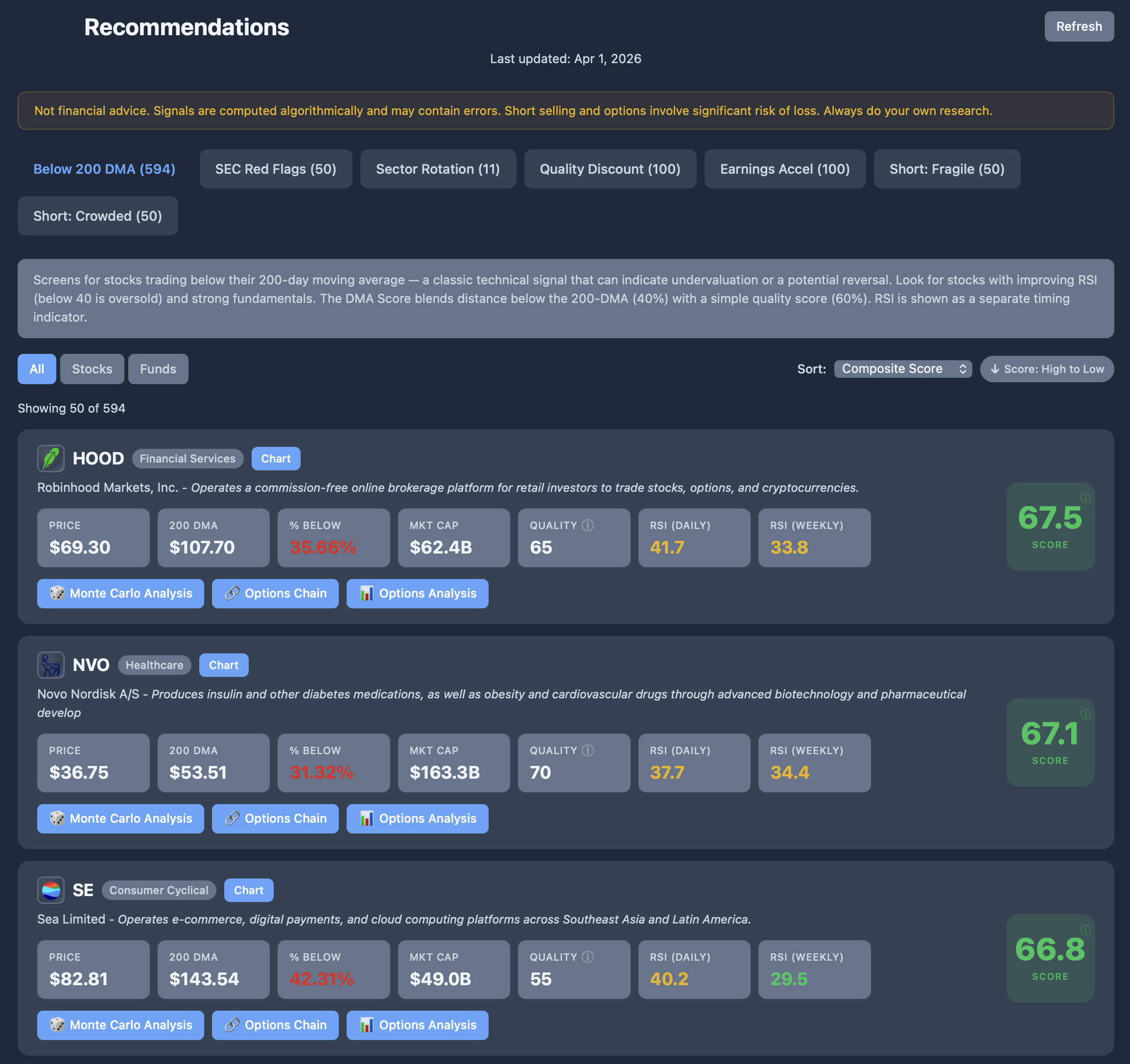Click the info icon beside HOOD's 67.5 score
Image resolution: width=1130 pixels, height=1064 pixels.
[x=1086, y=499]
